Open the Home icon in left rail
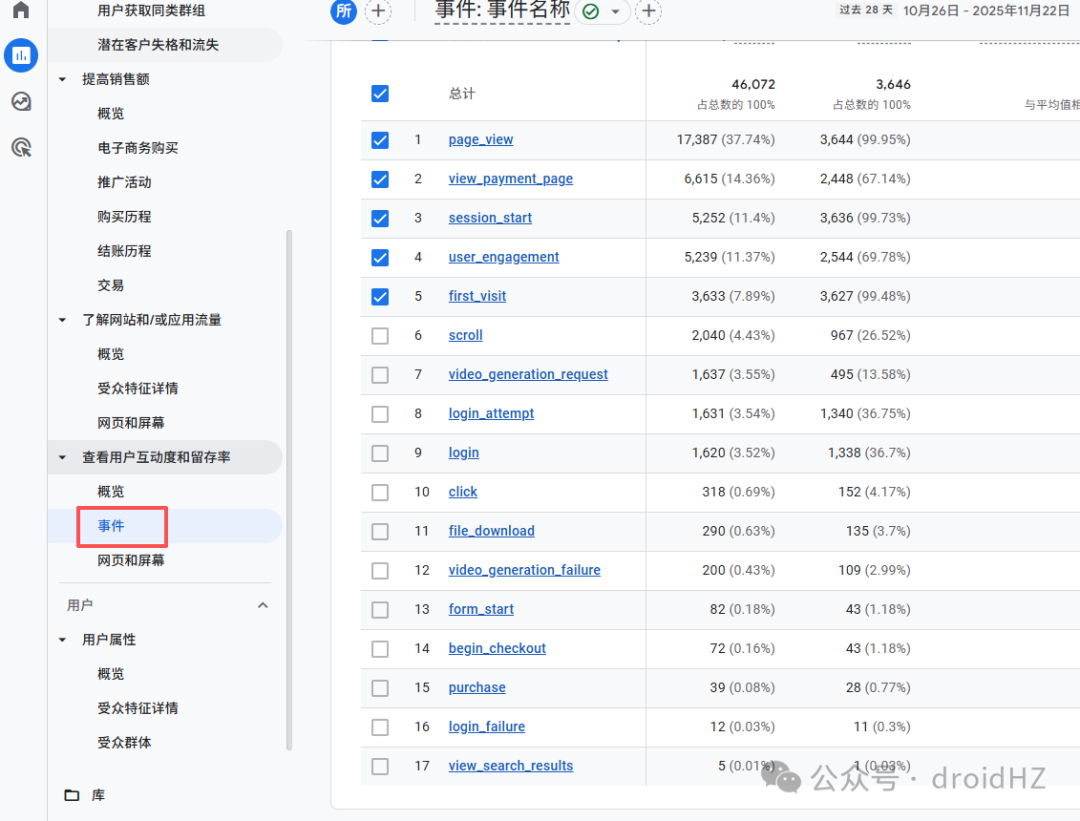Screen dimensions: 1080x821 point(21,9)
